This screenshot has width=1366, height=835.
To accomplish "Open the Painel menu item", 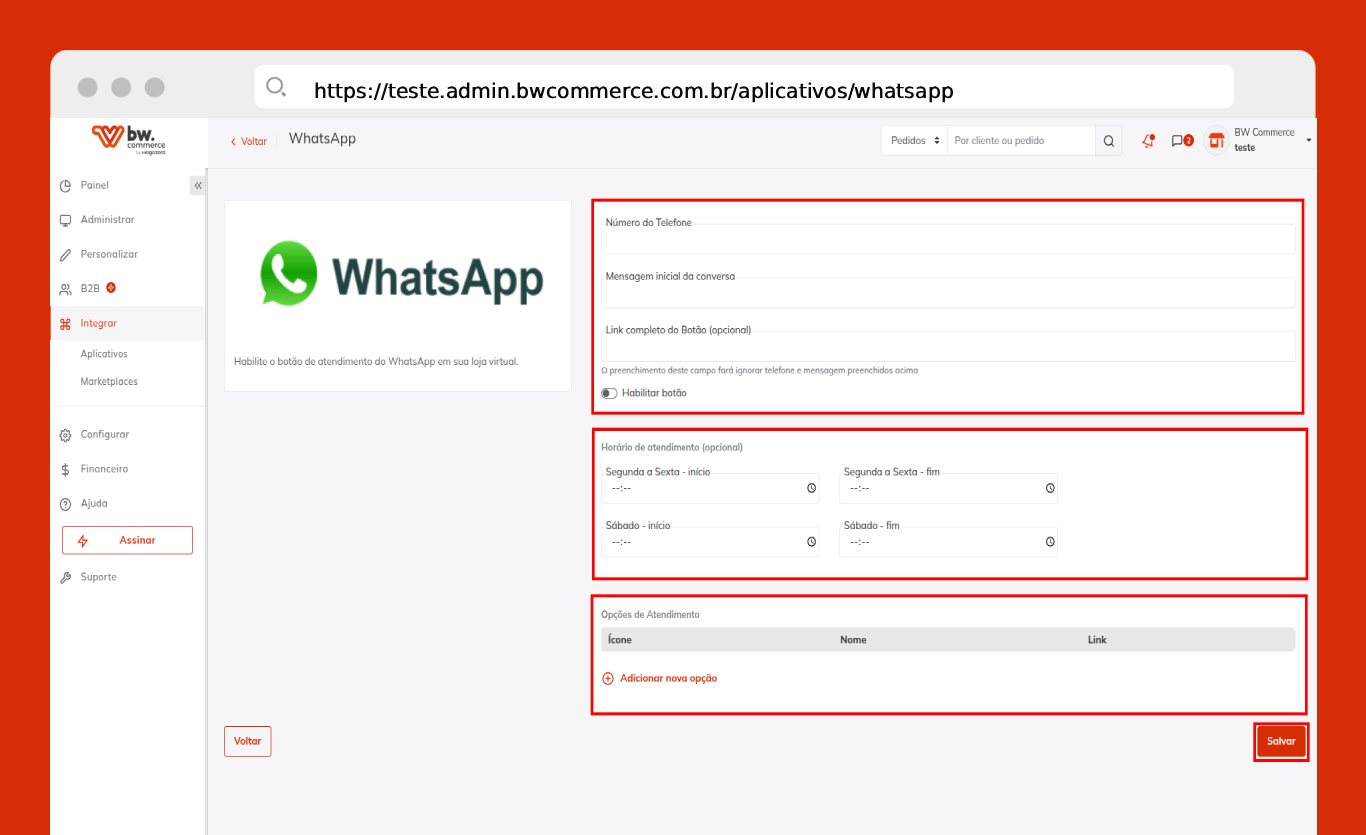I will [95, 186].
